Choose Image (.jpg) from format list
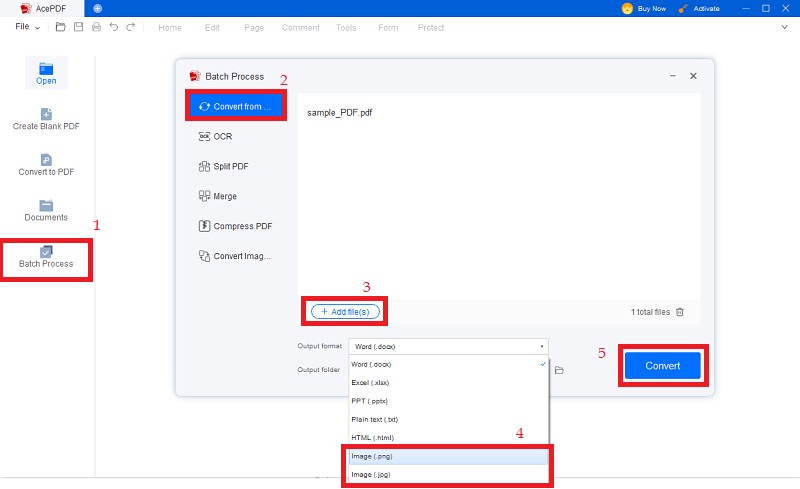Image resolution: width=800 pixels, height=489 pixels. [x=448, y=475]
